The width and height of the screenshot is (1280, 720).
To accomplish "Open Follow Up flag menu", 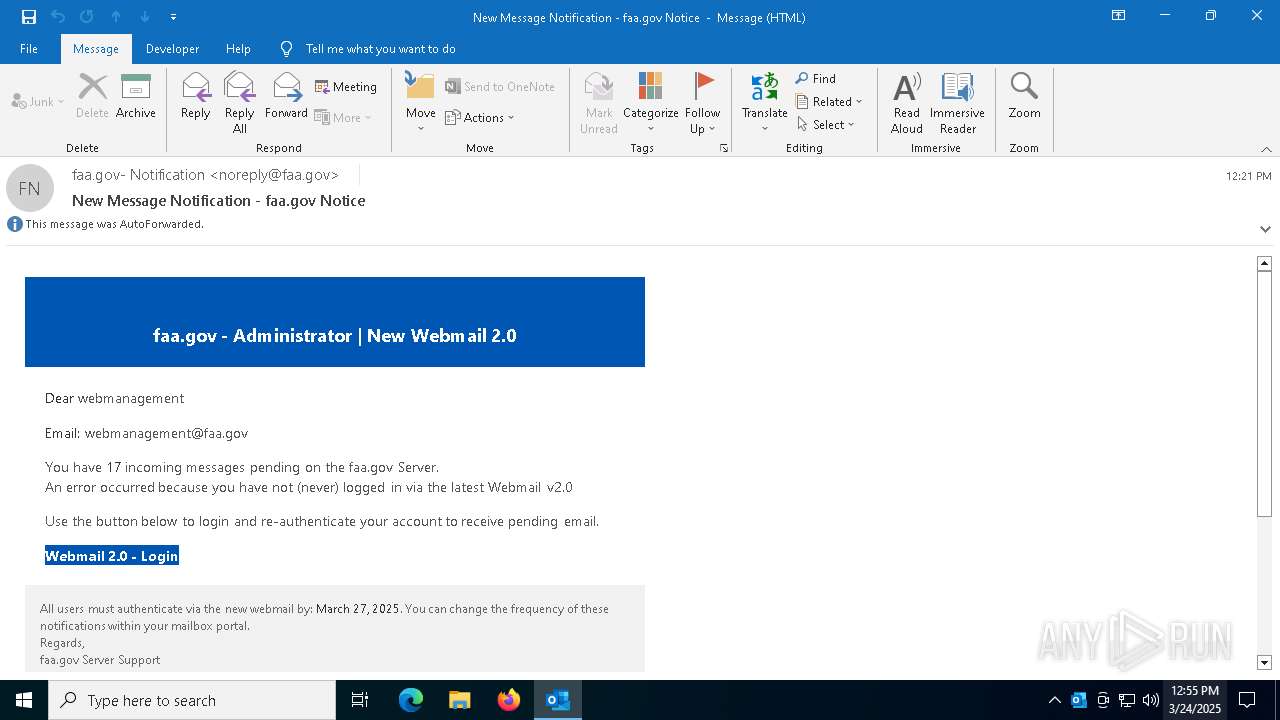I will point(703,102).
